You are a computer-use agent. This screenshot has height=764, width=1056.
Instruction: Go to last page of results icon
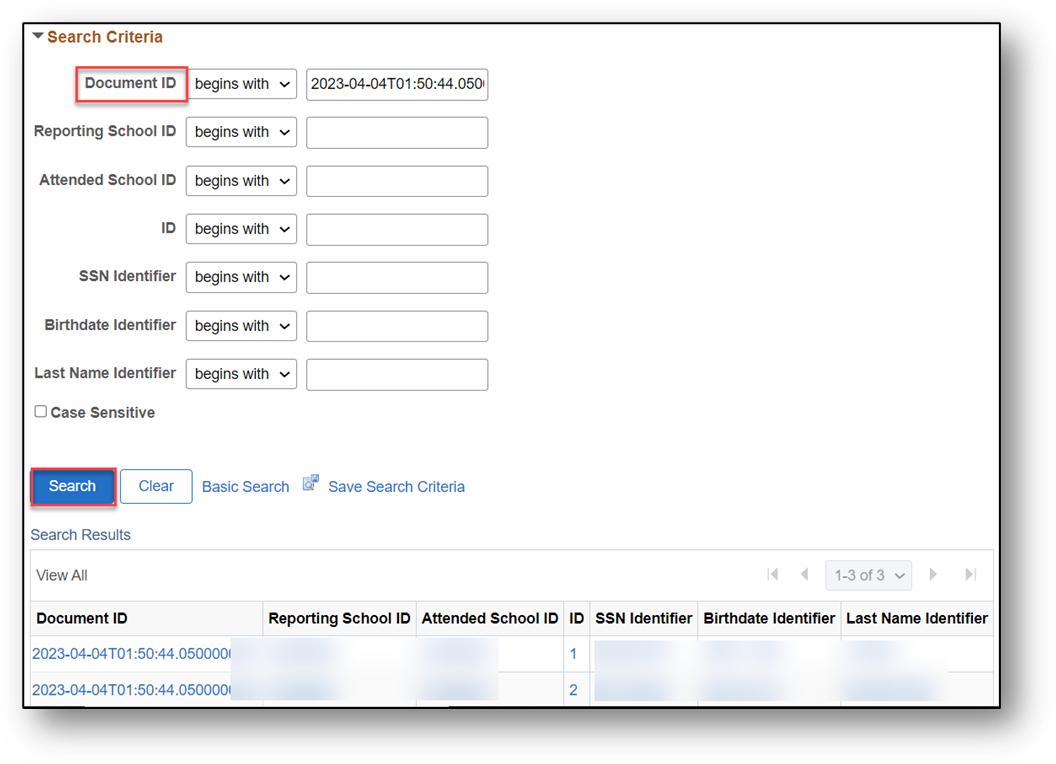tap(970, 575)
